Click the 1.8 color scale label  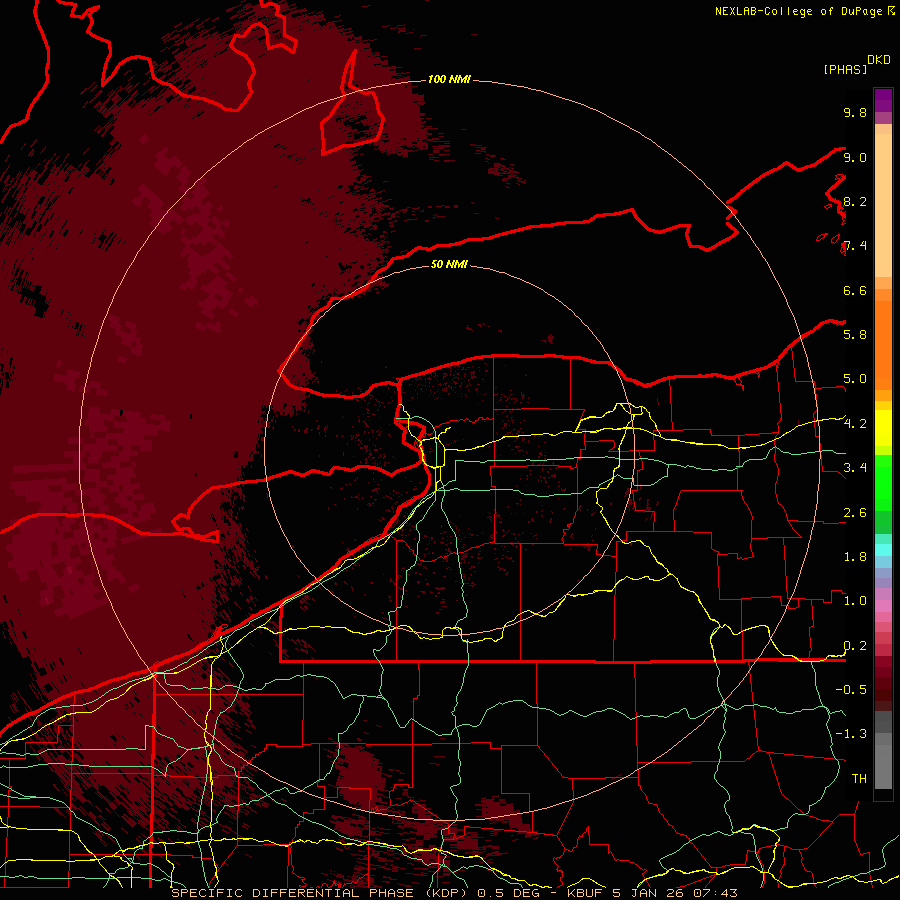(x=855, y=557)
